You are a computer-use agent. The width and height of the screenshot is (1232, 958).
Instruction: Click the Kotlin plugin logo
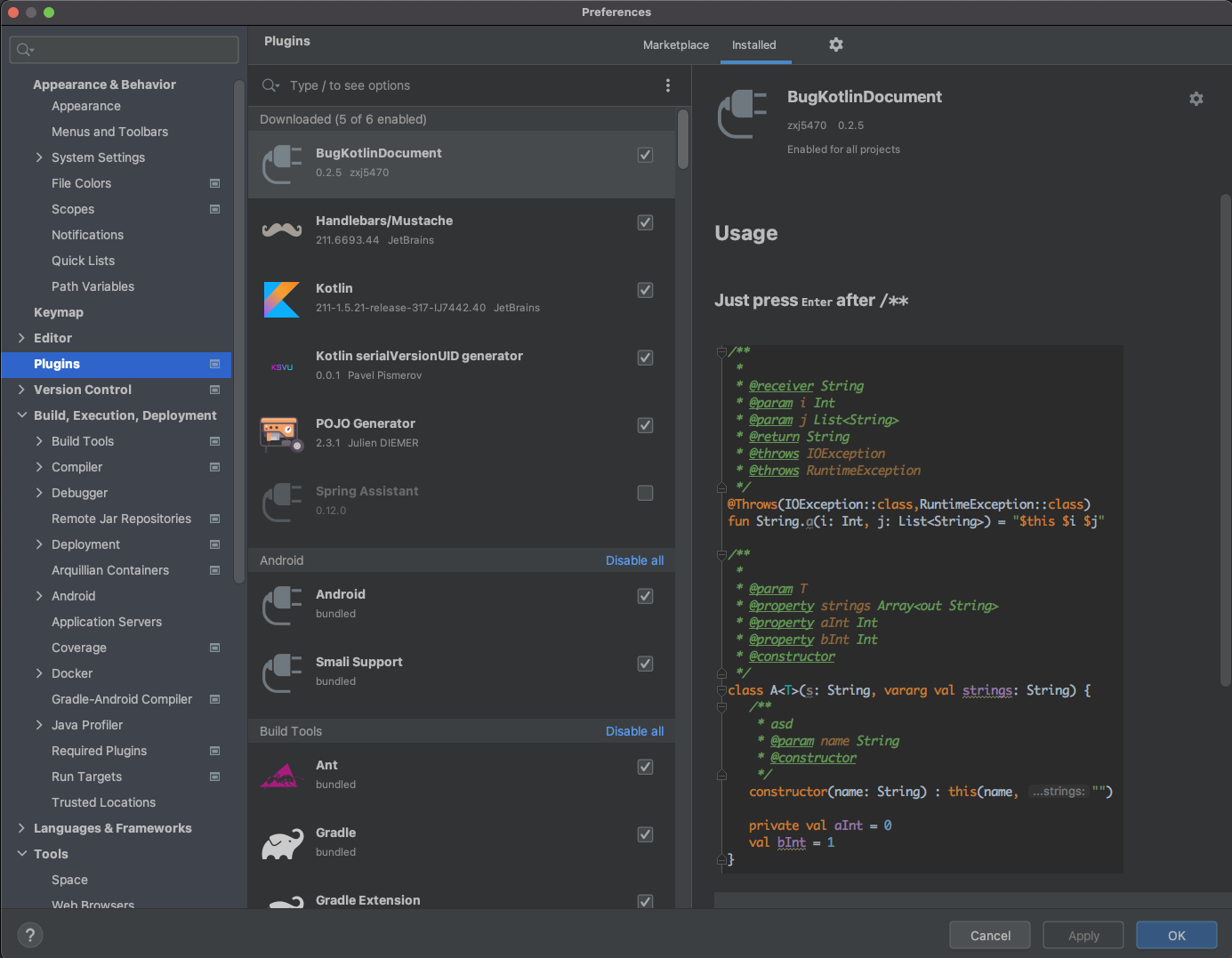pyautogui.click(x=282, y=299)
